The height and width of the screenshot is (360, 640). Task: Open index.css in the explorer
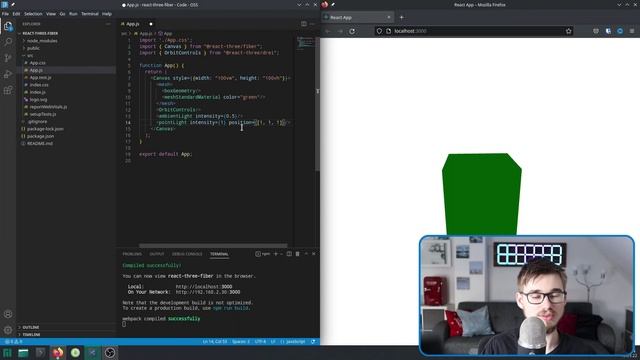pos(39,85)
